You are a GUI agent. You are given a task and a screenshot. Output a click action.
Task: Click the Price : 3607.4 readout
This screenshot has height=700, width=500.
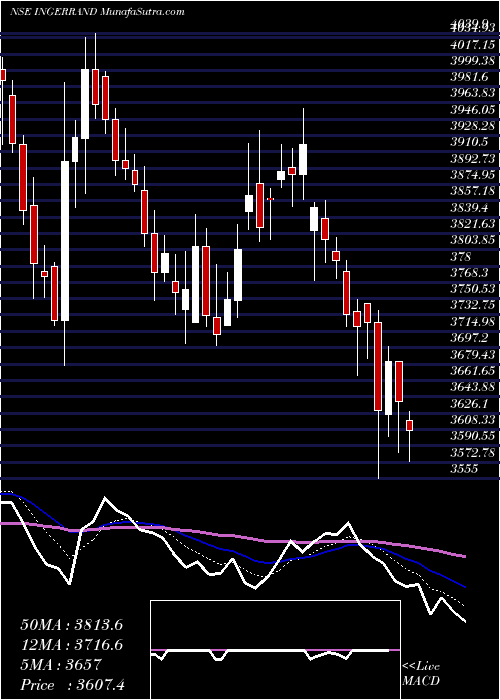(72, 685)
